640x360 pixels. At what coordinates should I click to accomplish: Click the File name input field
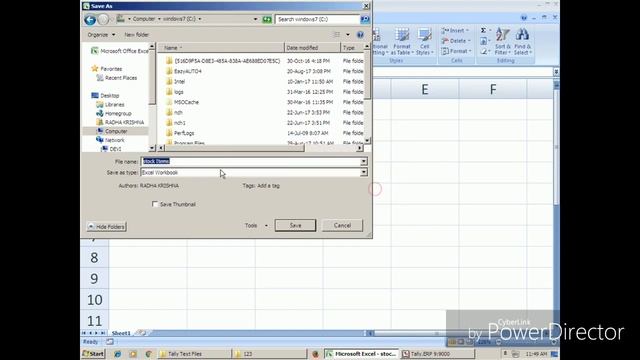[x=250, y=162]
